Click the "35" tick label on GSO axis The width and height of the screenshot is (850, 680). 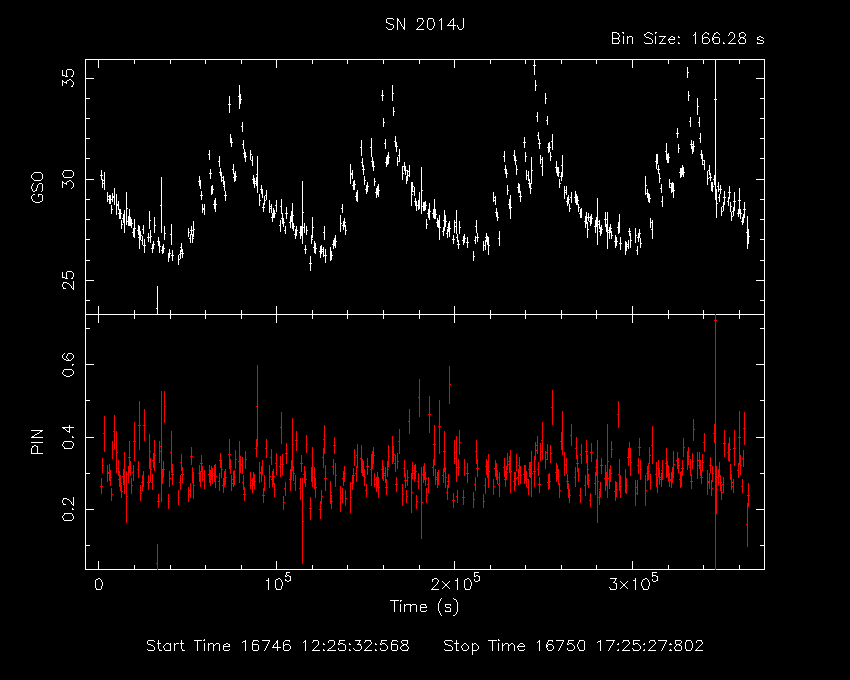click(69, 79)
